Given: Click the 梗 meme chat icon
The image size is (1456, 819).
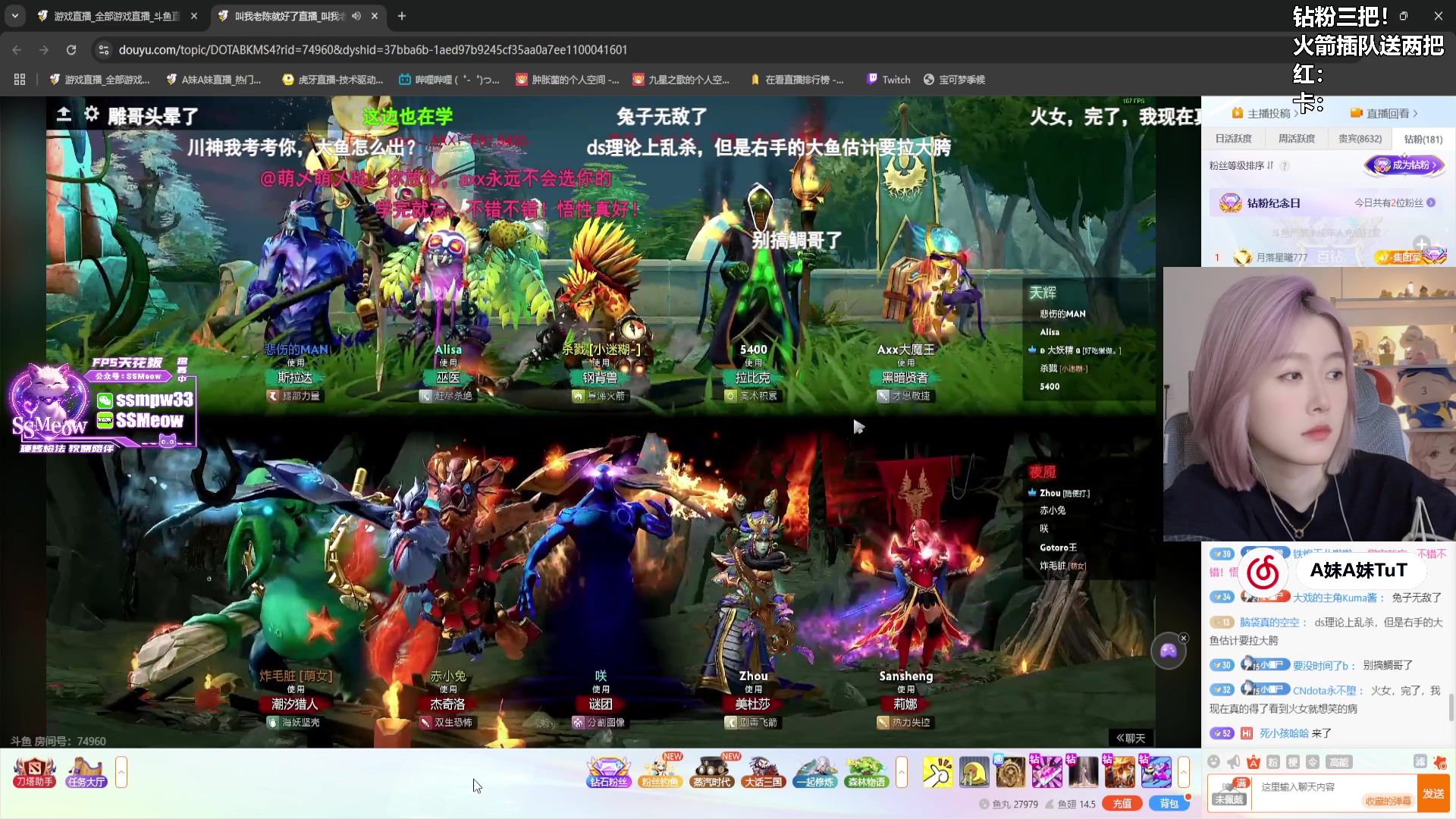Looking at the screenshot, I should (x=1293, y=761).
